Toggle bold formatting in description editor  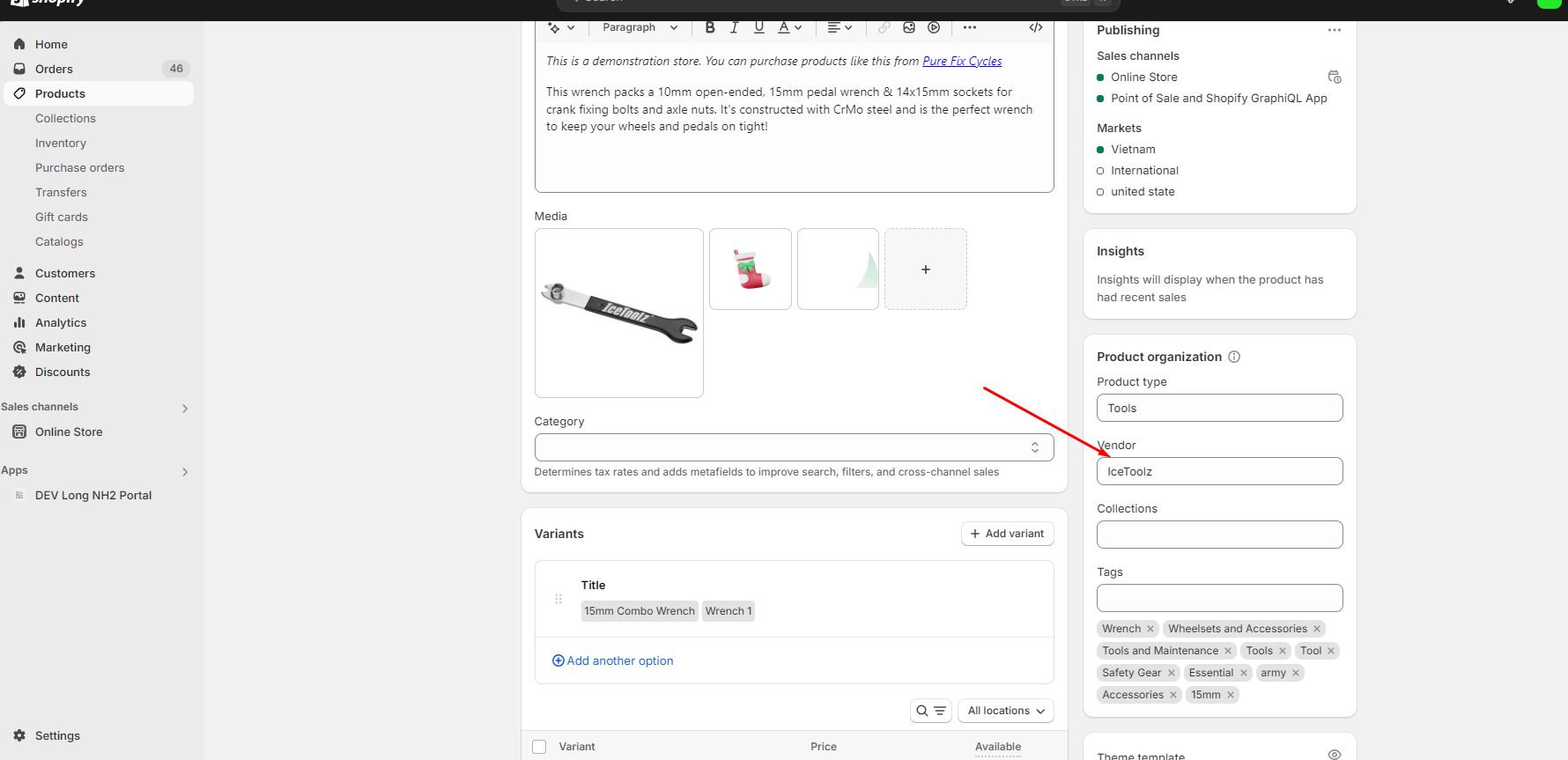[710, 27]
